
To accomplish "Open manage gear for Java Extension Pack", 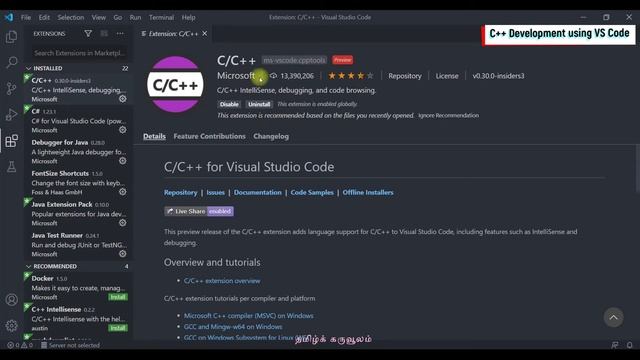I will pos(122,223).
